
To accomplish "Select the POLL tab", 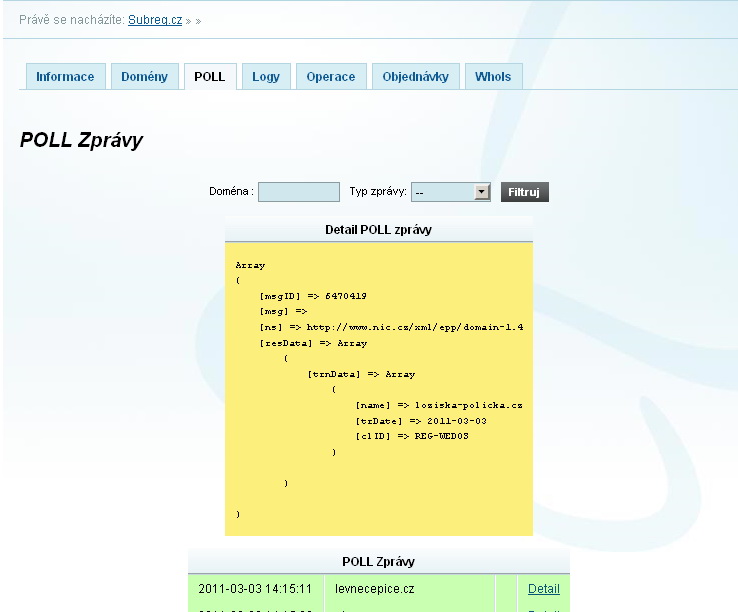I will [x=210, y=77].
